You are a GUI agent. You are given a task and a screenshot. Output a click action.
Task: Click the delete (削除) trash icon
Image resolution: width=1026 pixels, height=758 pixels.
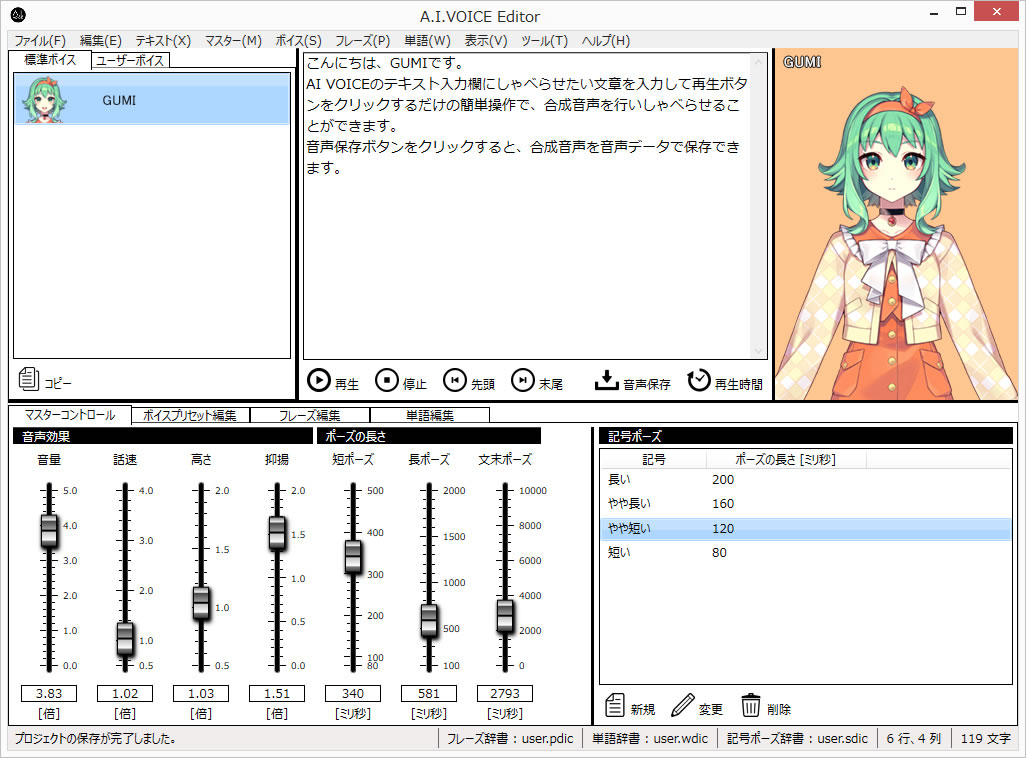coord(751,706)
